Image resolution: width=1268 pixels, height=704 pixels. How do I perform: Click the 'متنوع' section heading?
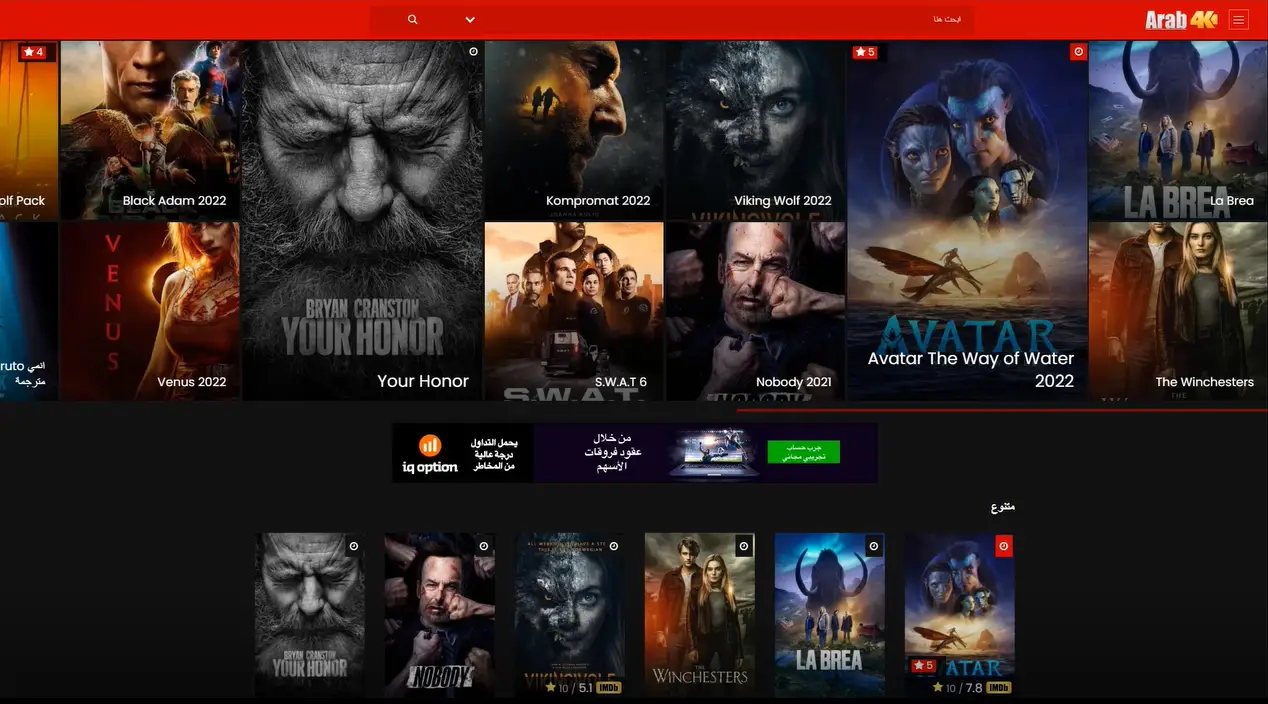click(1003, 507)
